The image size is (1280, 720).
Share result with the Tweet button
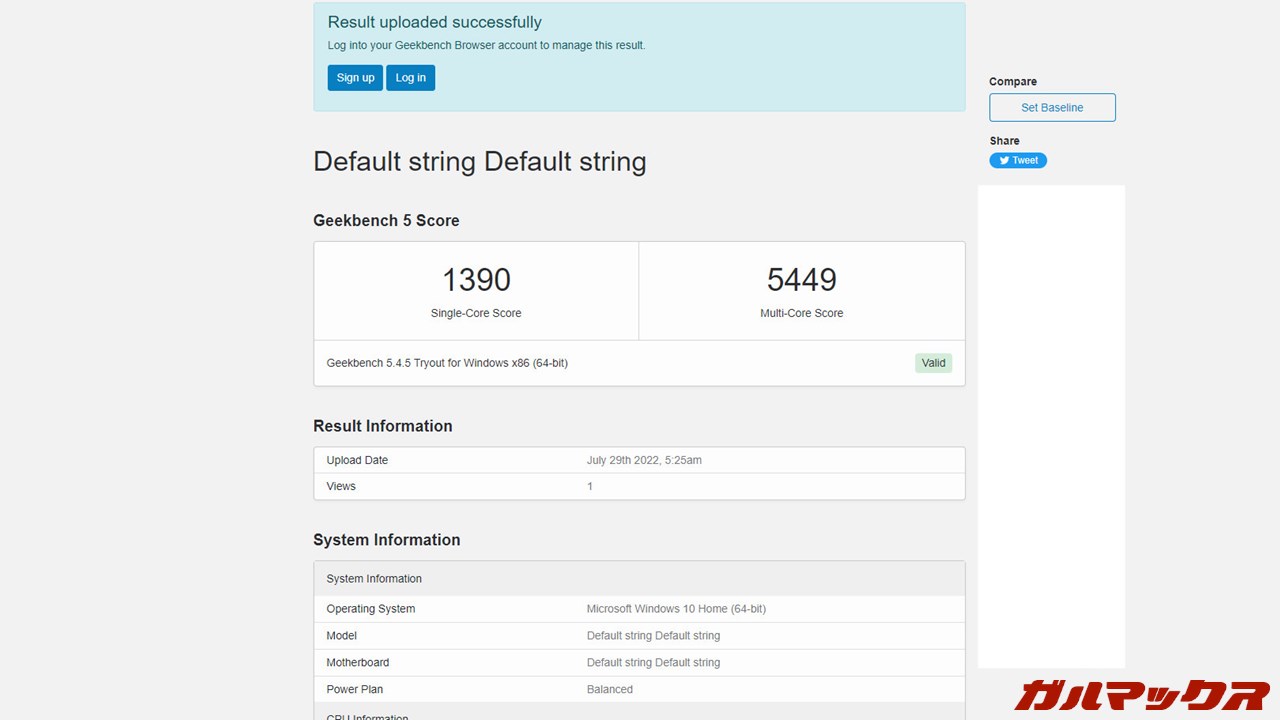click(1018, 160)
